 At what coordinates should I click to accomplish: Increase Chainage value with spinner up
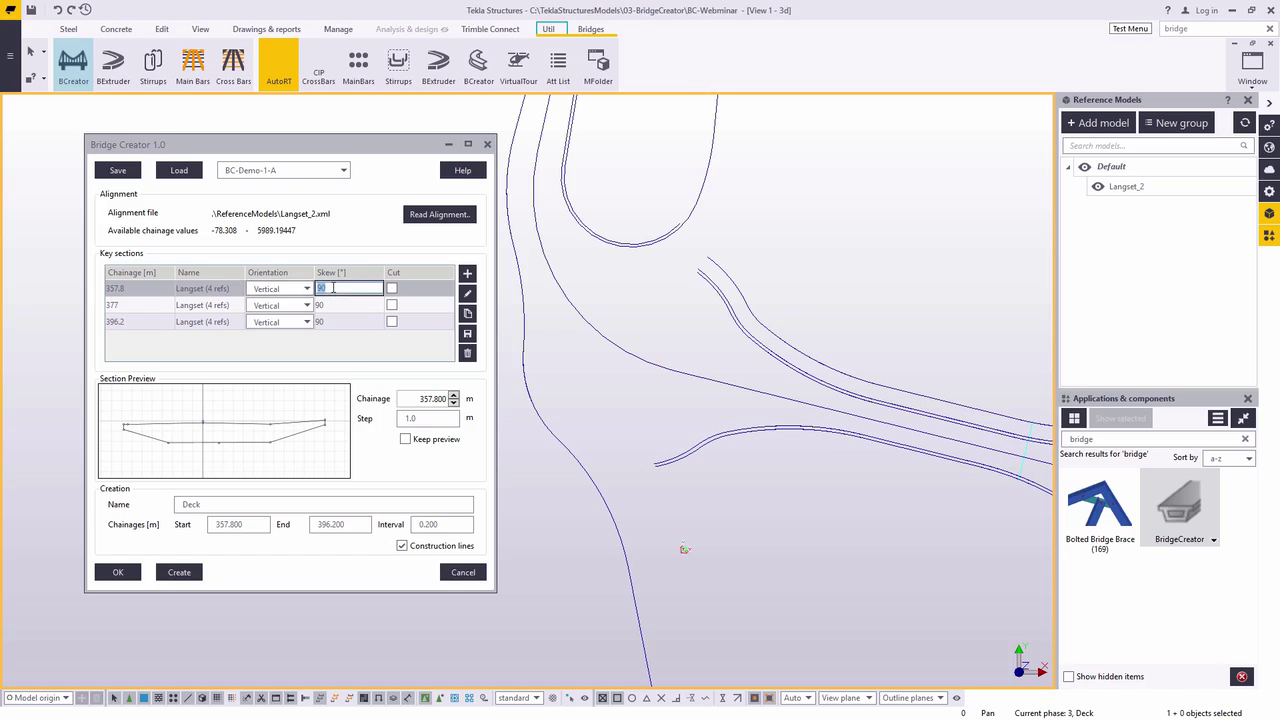point(454,395)
